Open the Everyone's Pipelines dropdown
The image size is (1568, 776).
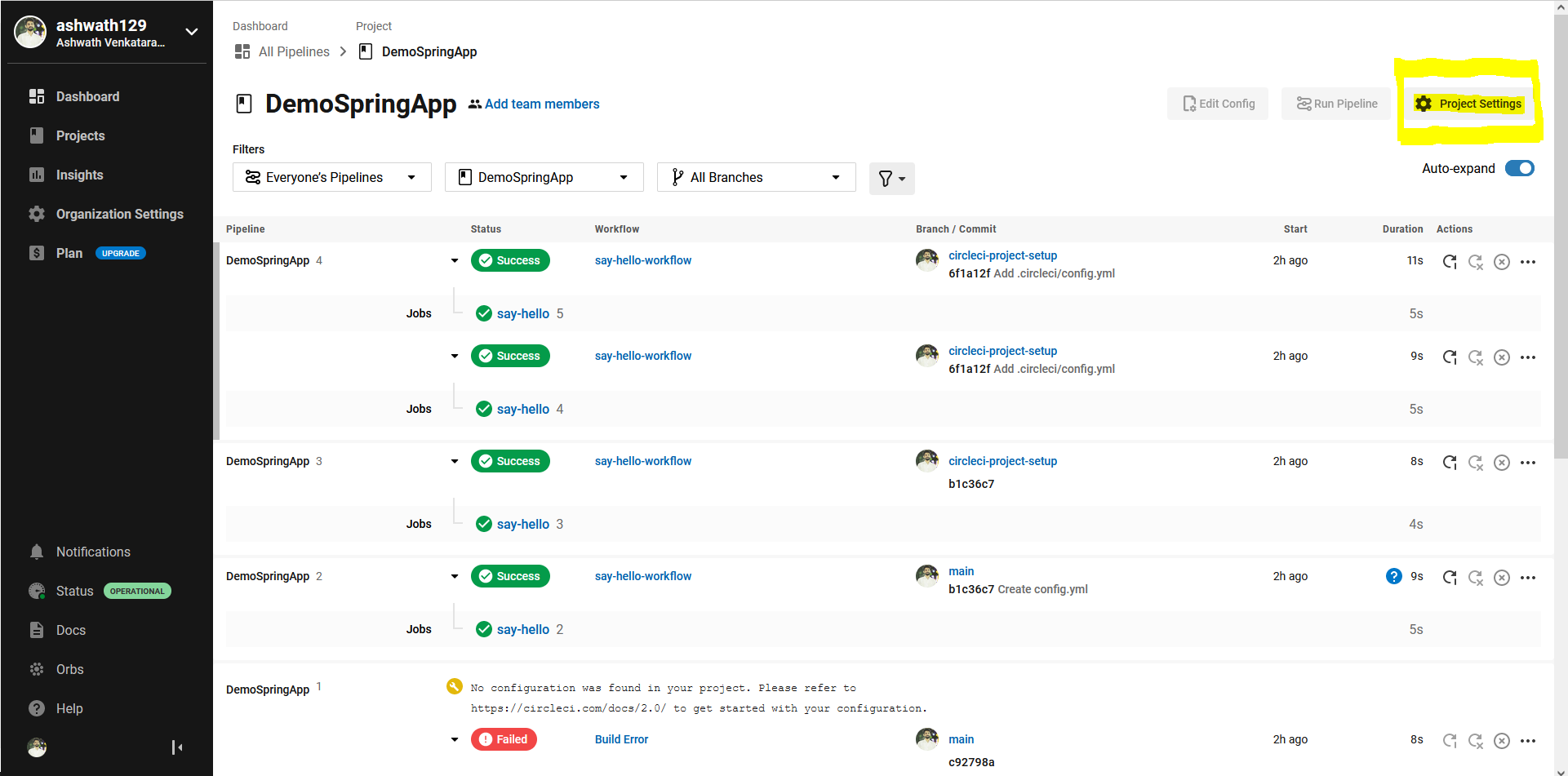331,177
